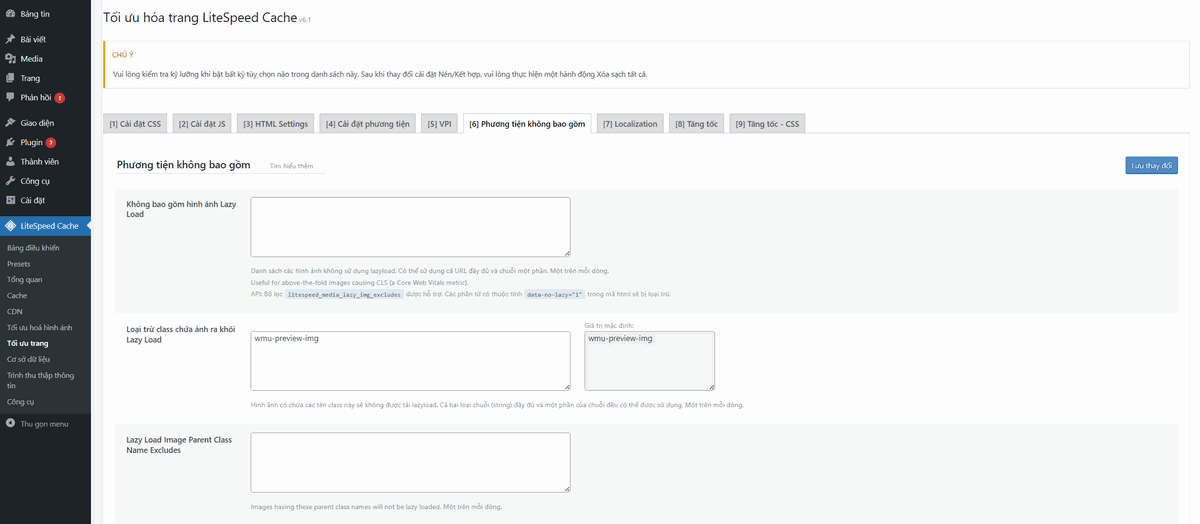
Task: Switch to [3] HTML Settings tab
Action: (x=275, y=124)
